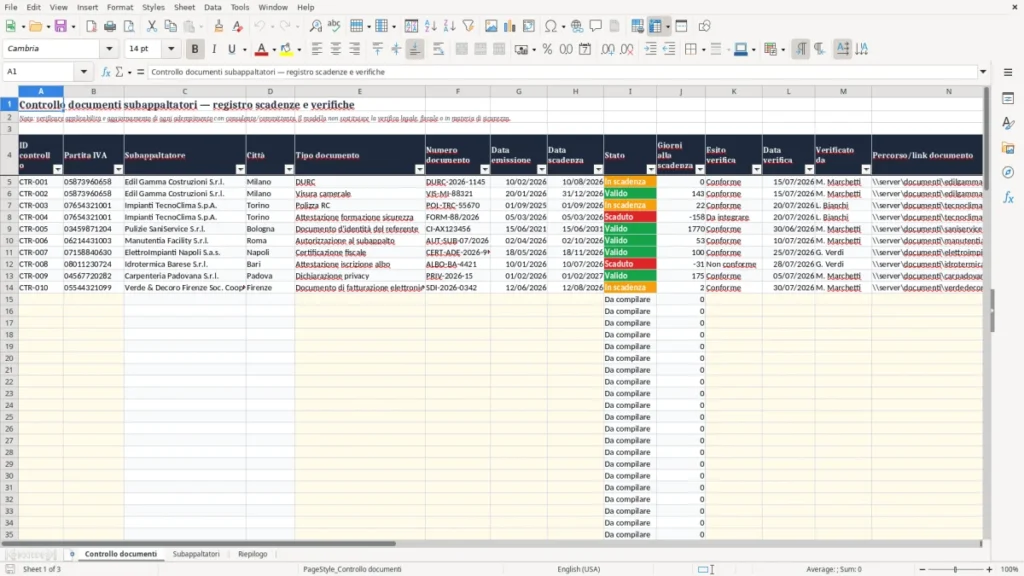Screen dimensions: 1024x576
Task: Open Find and Replace icon
Action: (315, 26)
